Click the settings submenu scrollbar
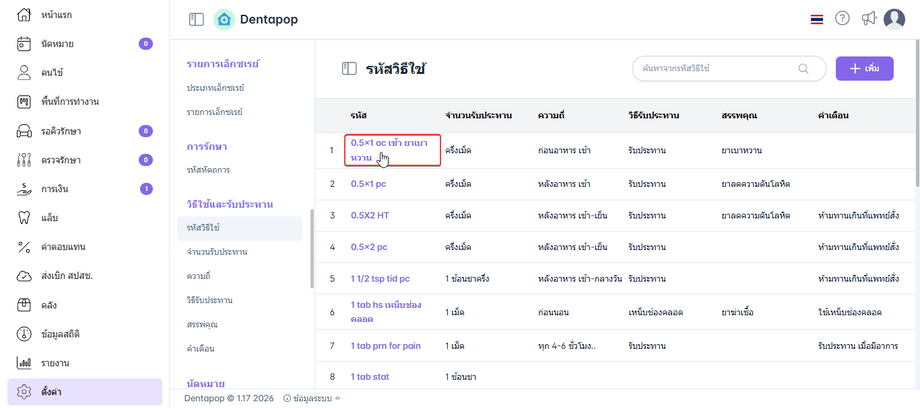 pyautogui.click(x=311, y=234)
